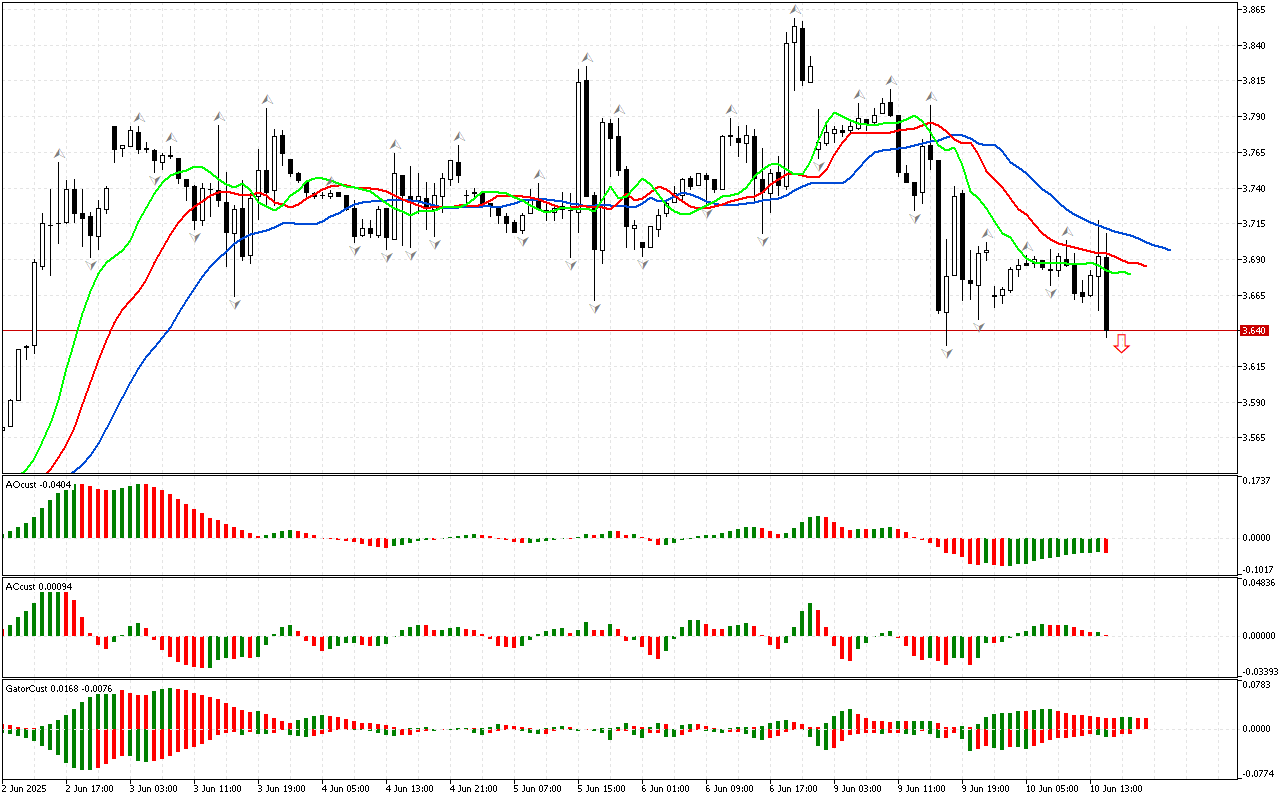Click the 0.1737 value on the AOcust scale
The image size is (1280, 800).
point(1256,481)
